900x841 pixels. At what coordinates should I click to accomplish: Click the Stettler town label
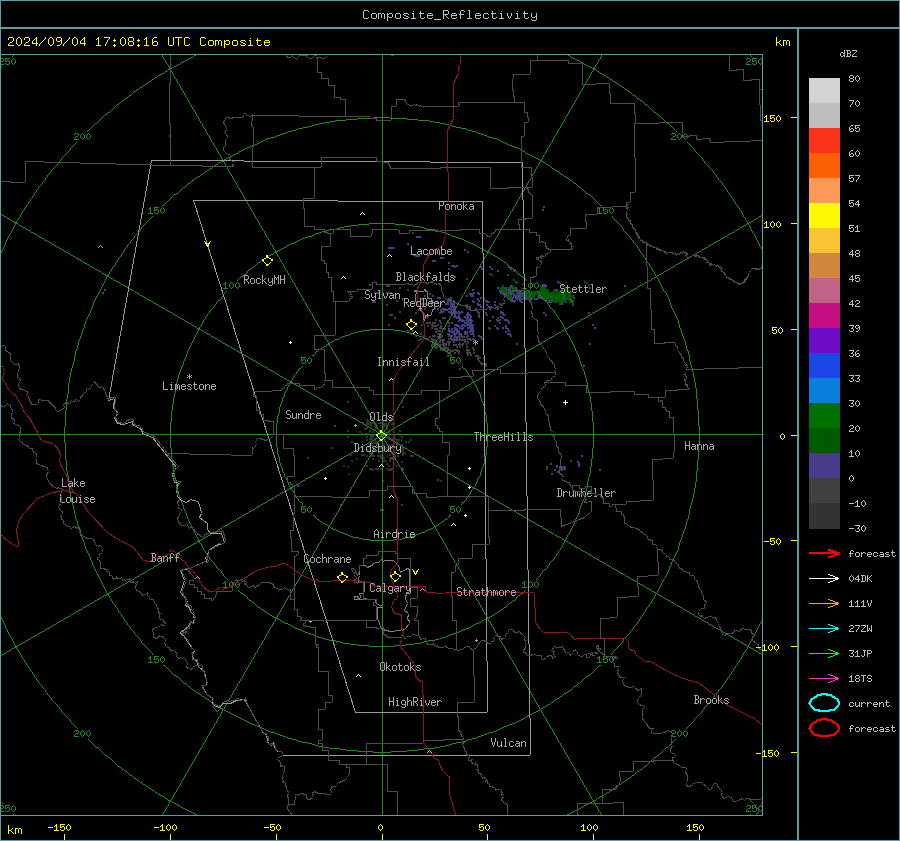[x=583, y=289]
